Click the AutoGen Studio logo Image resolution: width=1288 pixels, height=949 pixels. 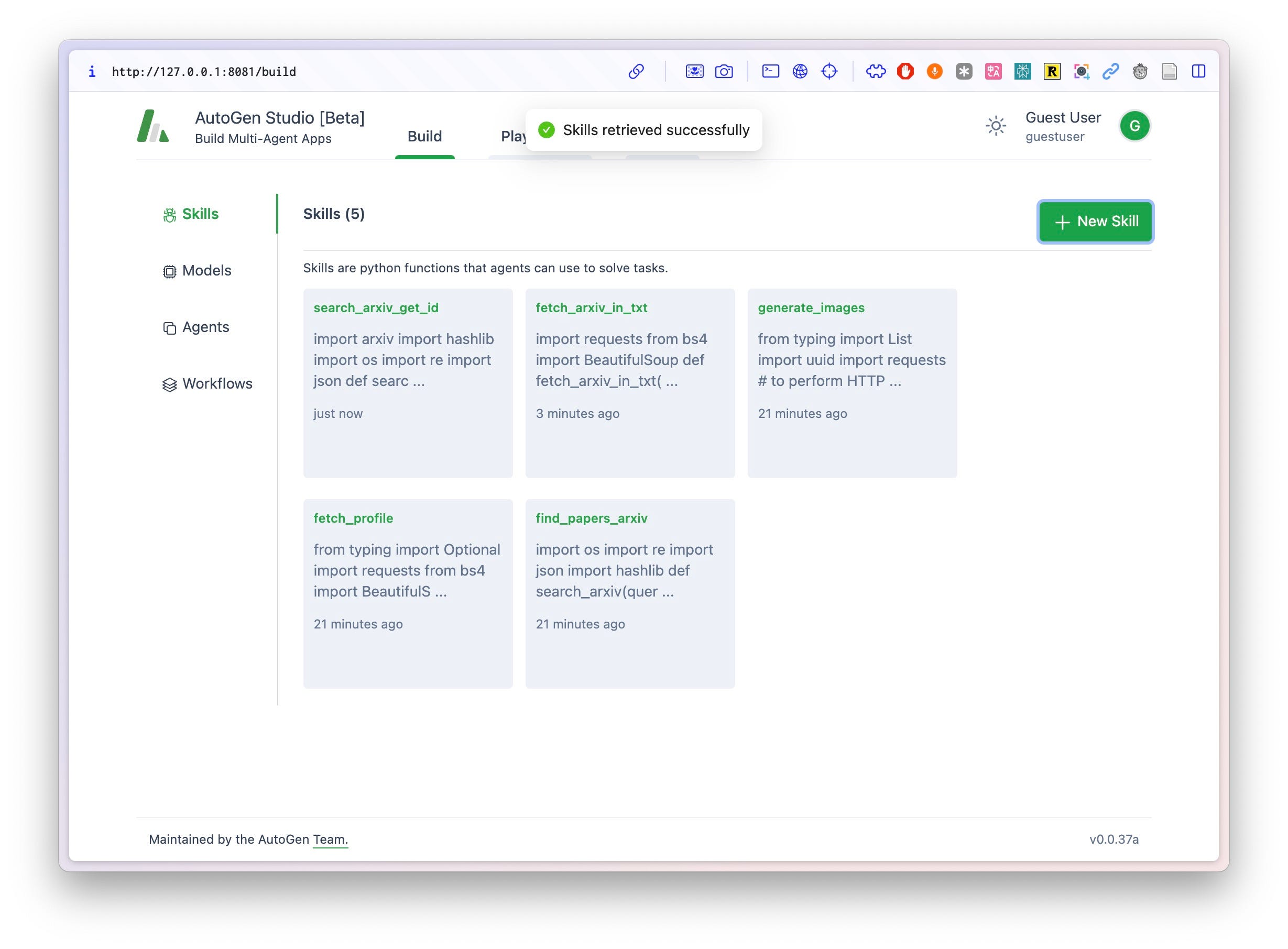[153, 126]
